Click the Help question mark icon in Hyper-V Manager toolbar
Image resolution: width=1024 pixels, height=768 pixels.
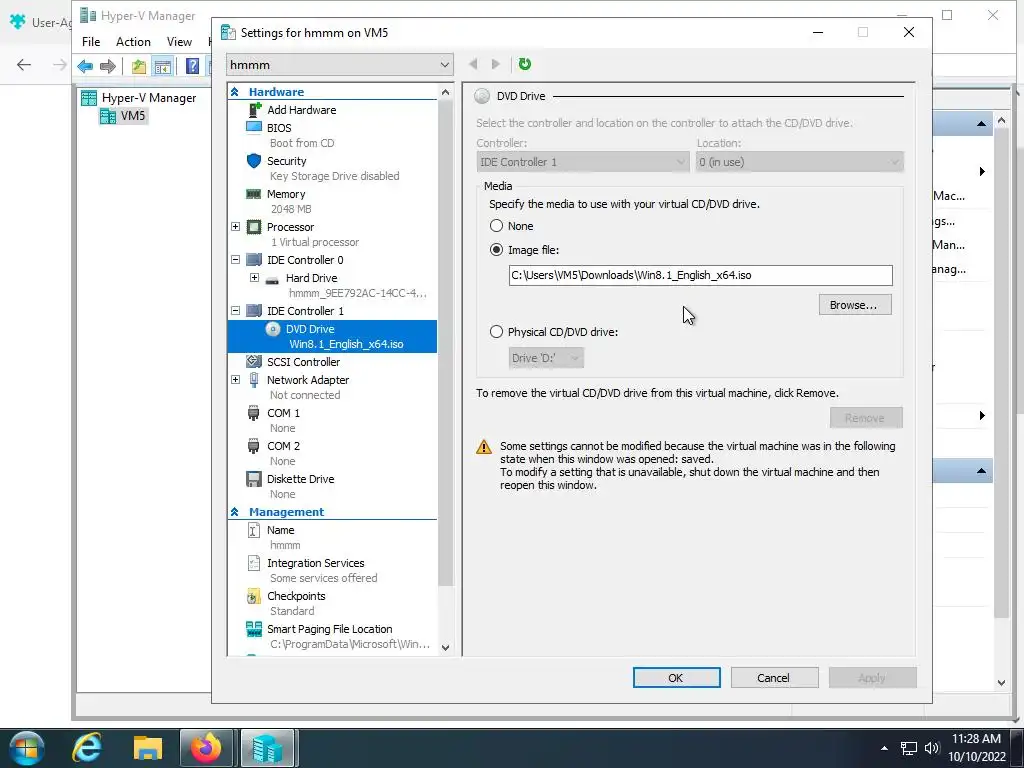(x=192, y=65)
